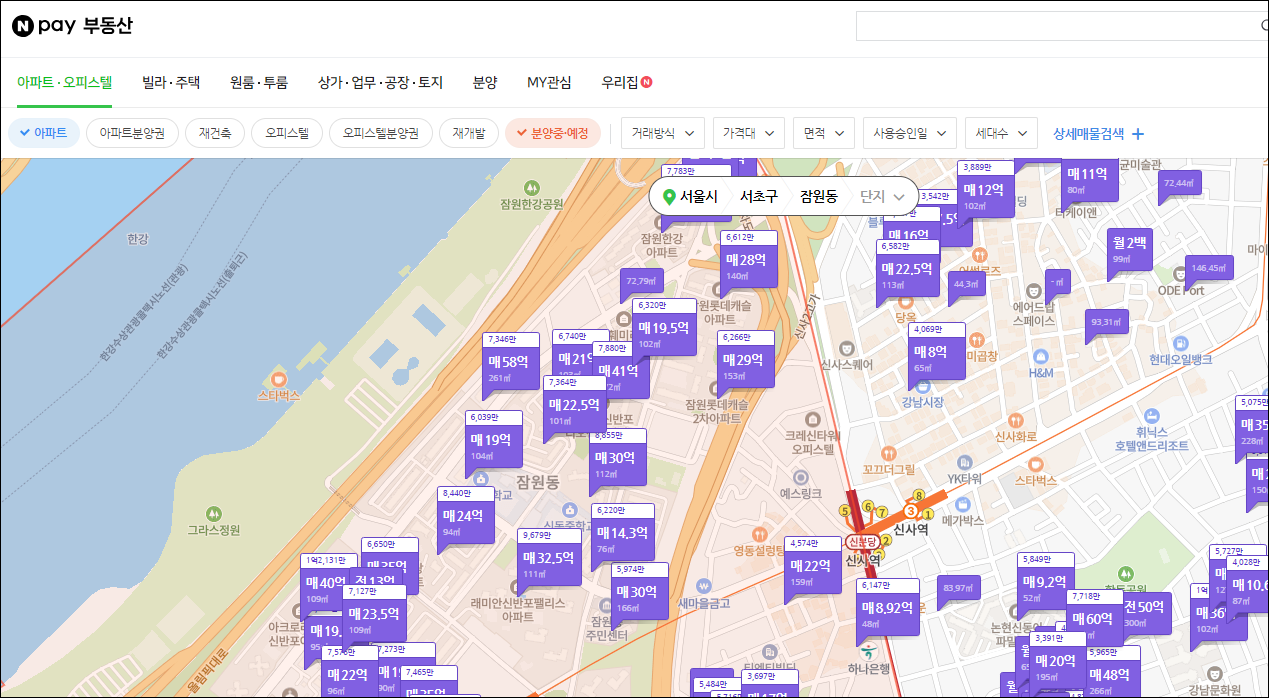Select the 매32.5억 111㎡ marker
This screenshot has width=1269, height=698.
point(550,562)
